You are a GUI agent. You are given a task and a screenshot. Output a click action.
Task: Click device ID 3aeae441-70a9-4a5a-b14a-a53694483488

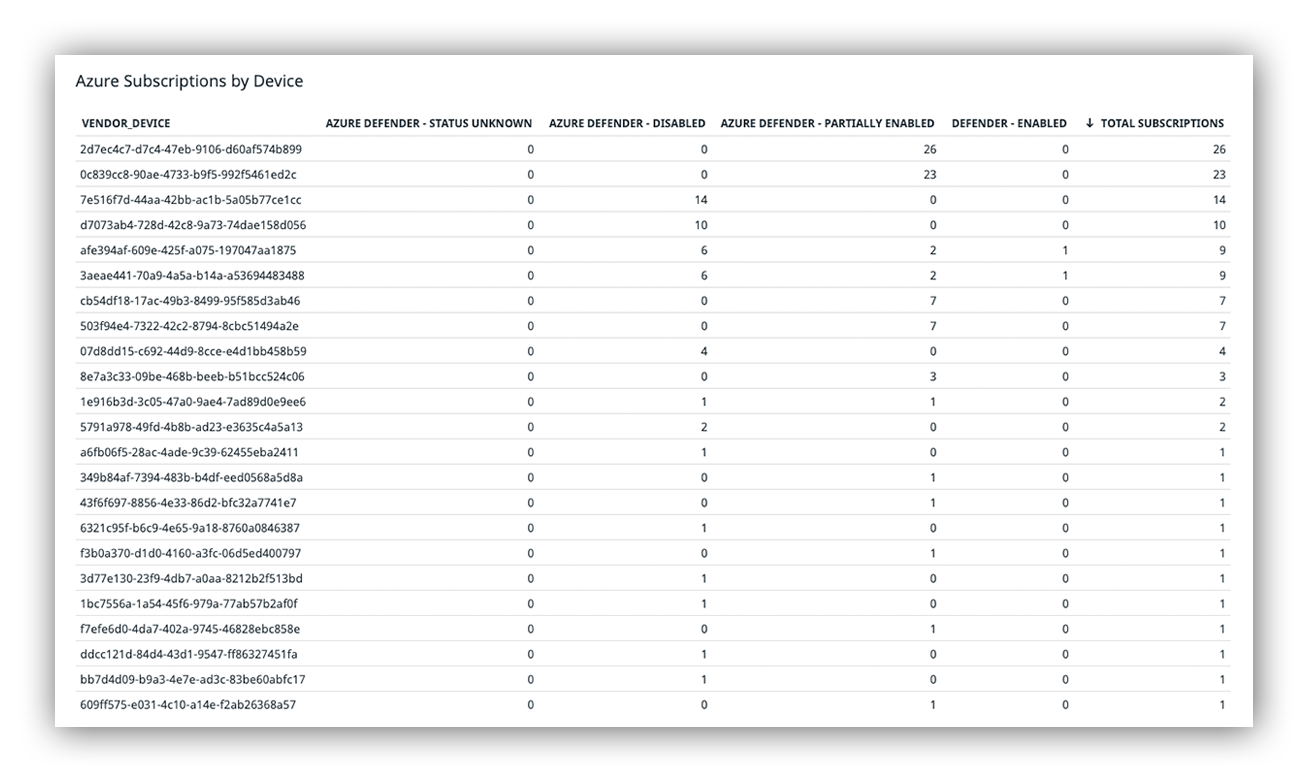(192, 276)
